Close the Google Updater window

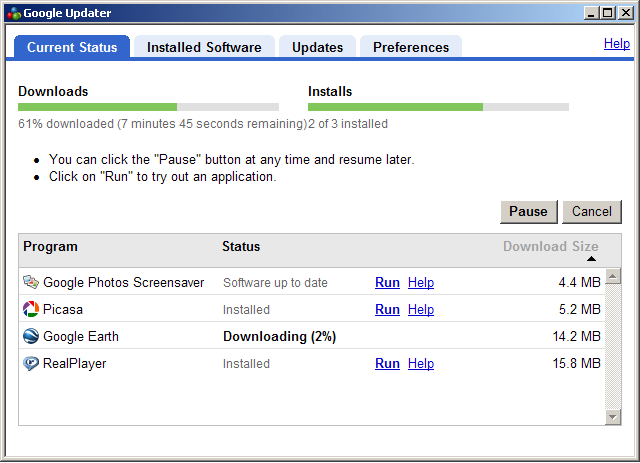625,13
